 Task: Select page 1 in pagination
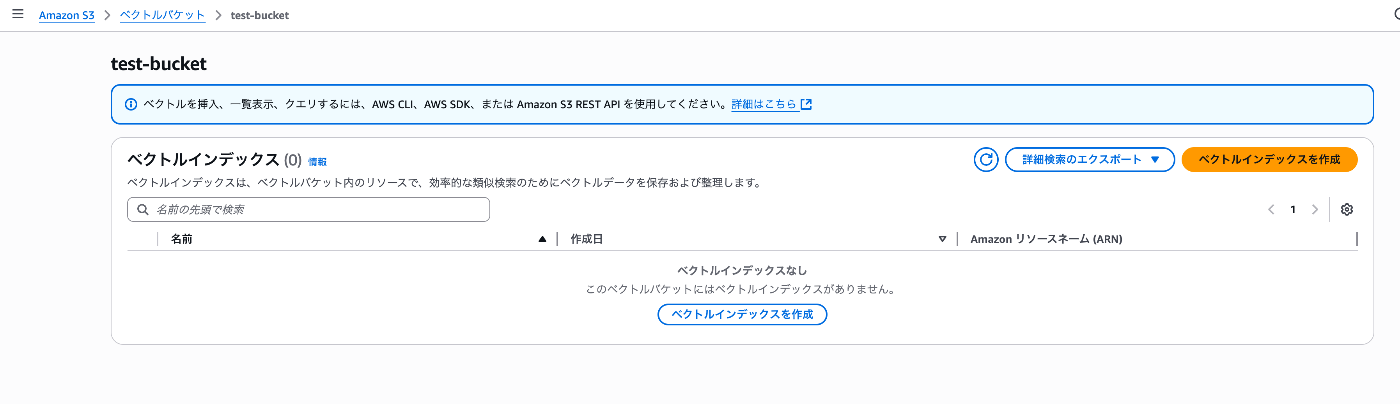tap(1293, 210)
